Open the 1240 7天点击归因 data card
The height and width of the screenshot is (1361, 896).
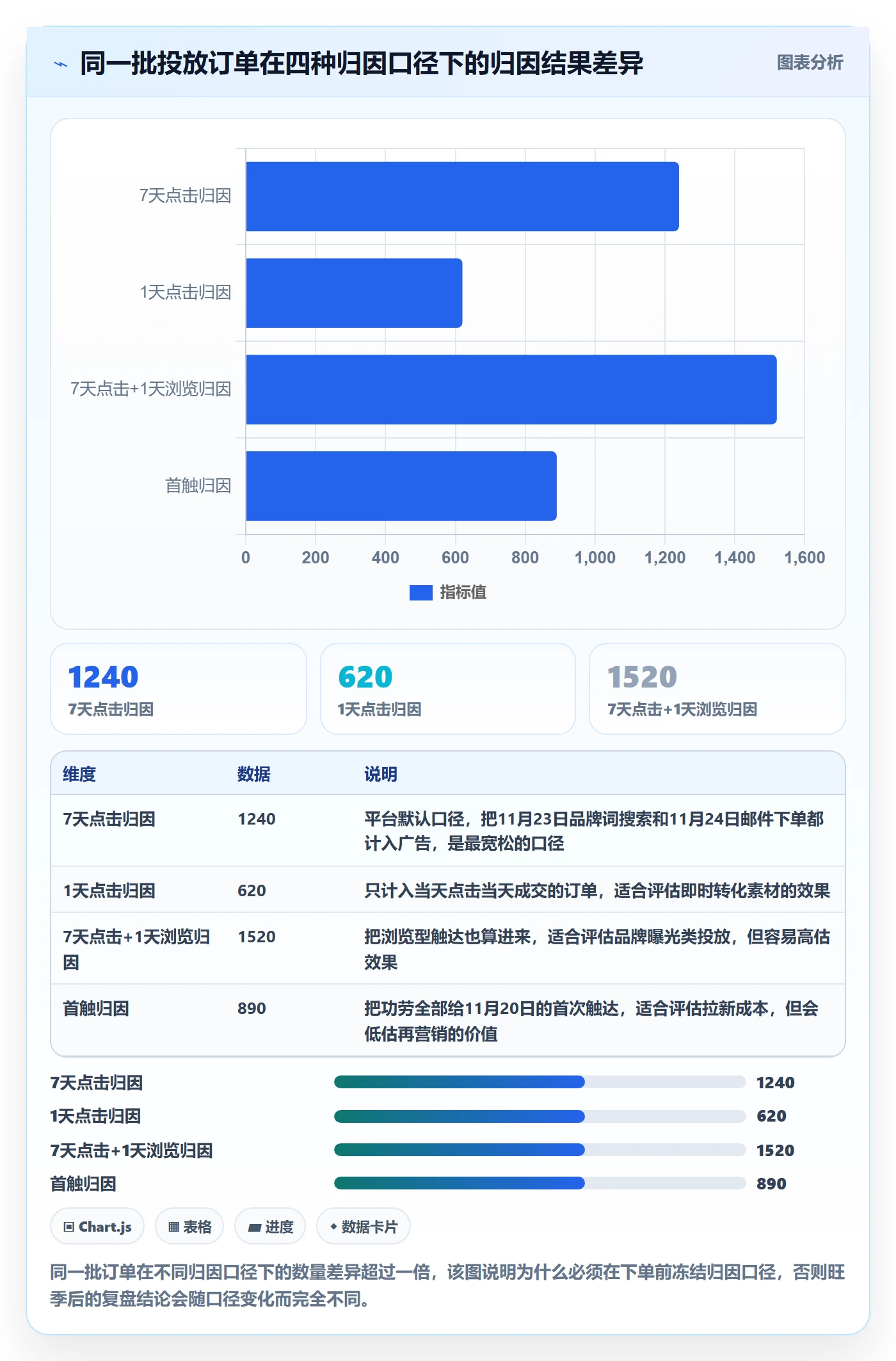click(179, 689)
